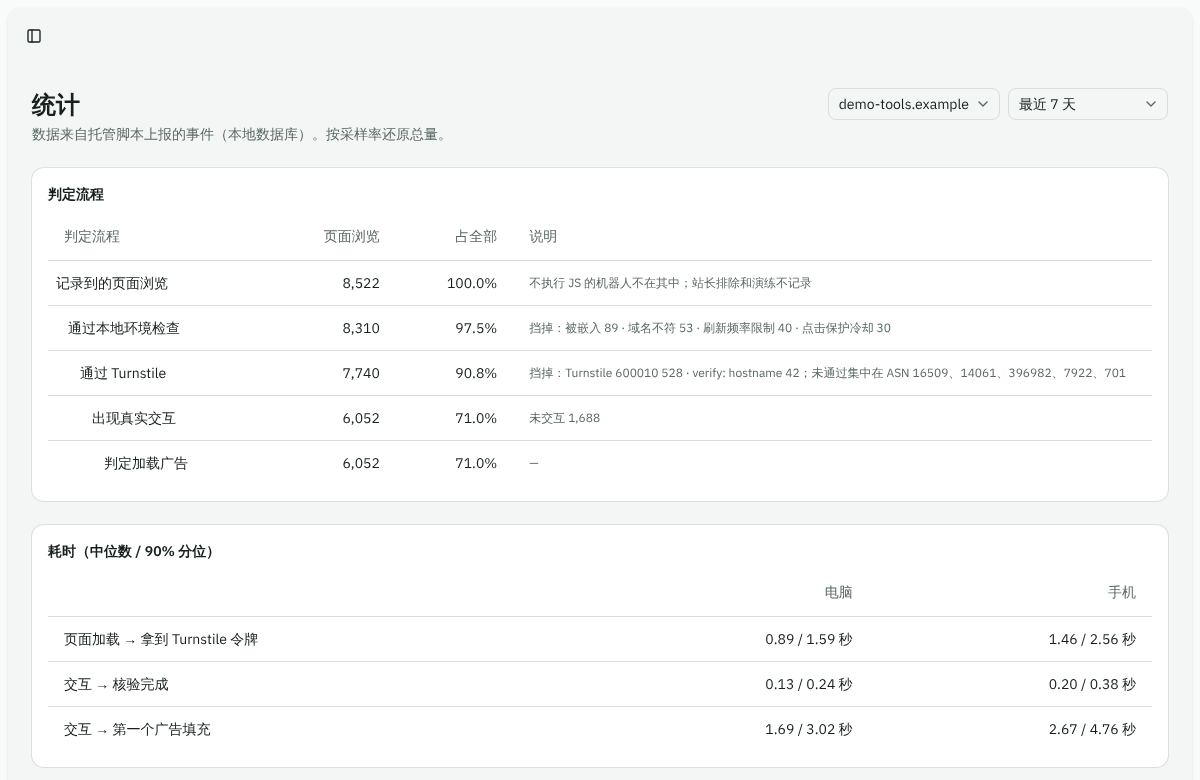Click the 电脑 column header
Screen dimensions: 1200x780
coord(838,592)
